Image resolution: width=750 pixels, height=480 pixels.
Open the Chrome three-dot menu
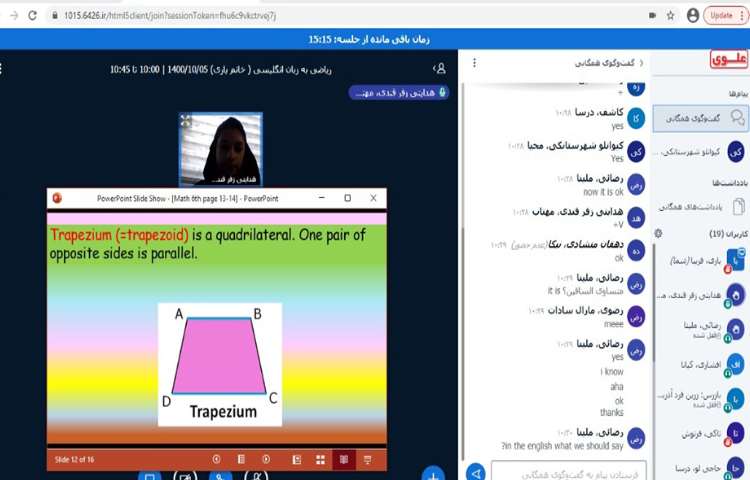[743, 15]
